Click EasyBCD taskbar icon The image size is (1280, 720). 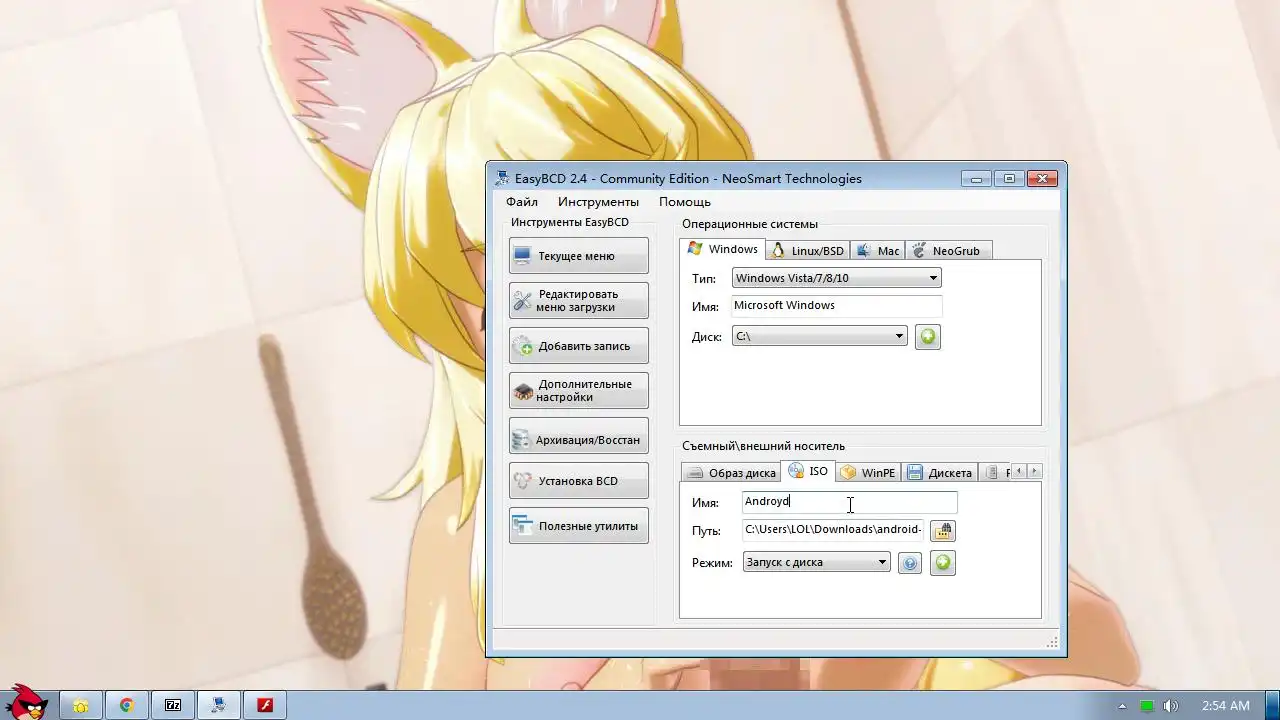(x=218, y=705)
